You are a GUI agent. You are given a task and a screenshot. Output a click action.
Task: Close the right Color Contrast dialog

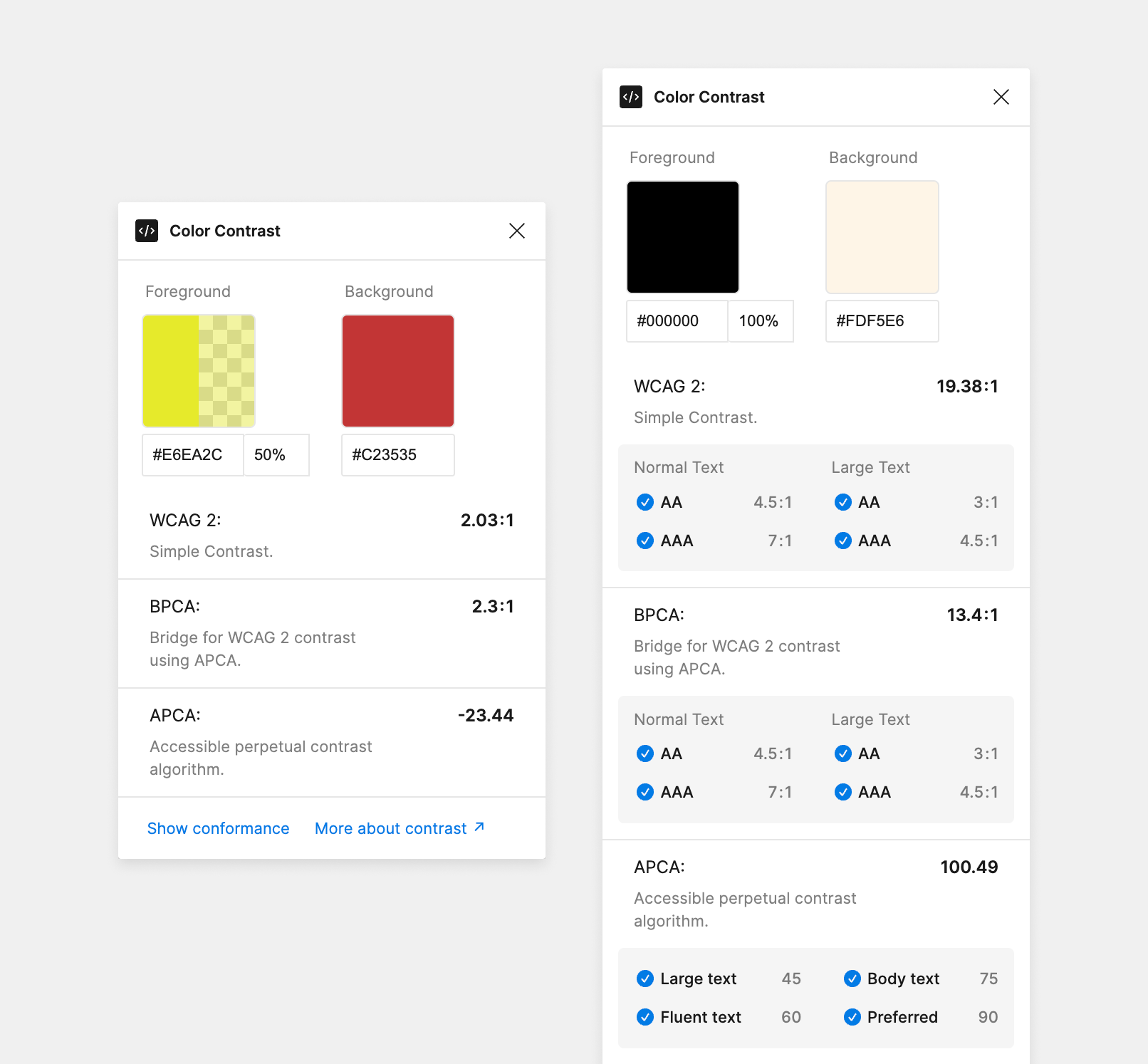point(1001,97)
